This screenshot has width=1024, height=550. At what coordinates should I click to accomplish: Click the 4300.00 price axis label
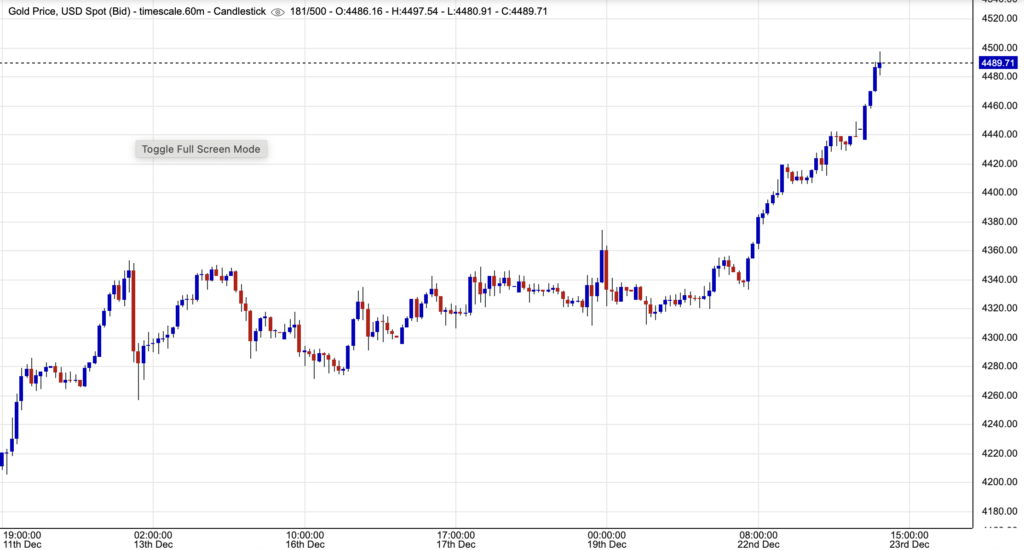coord(999,337)
